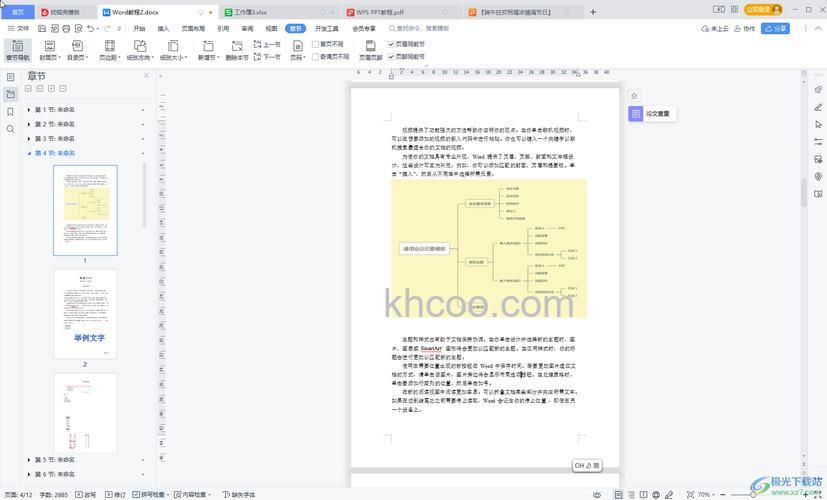
Task: Expand 第 2 节 section in tree
Action: (29, 124)
